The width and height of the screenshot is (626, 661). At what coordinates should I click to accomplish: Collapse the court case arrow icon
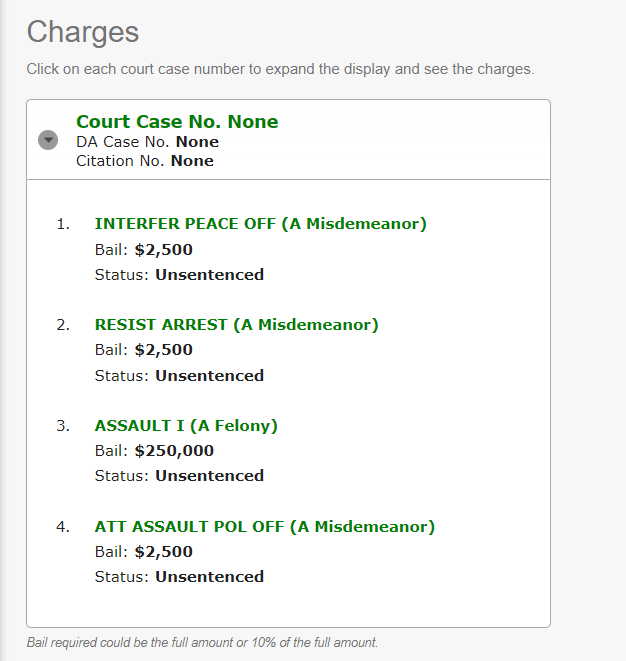pyautogui.click(x=48, y=140)
